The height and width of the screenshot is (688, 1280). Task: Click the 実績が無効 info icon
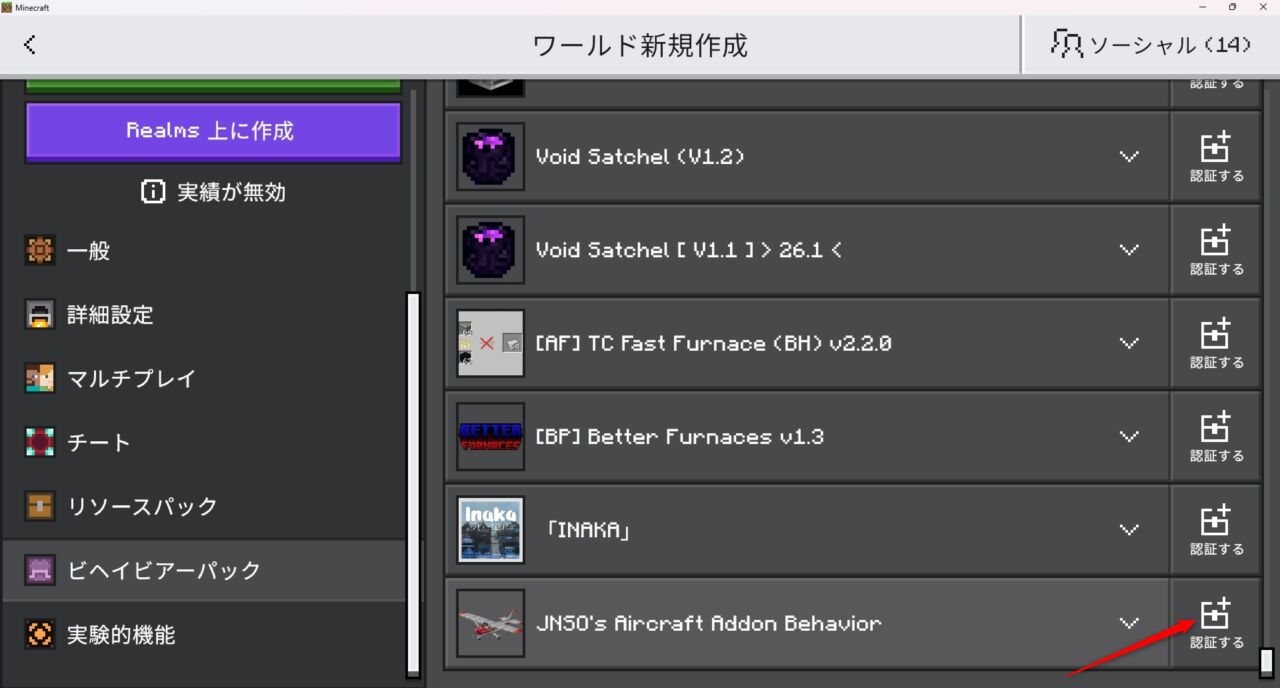point(153,192)
